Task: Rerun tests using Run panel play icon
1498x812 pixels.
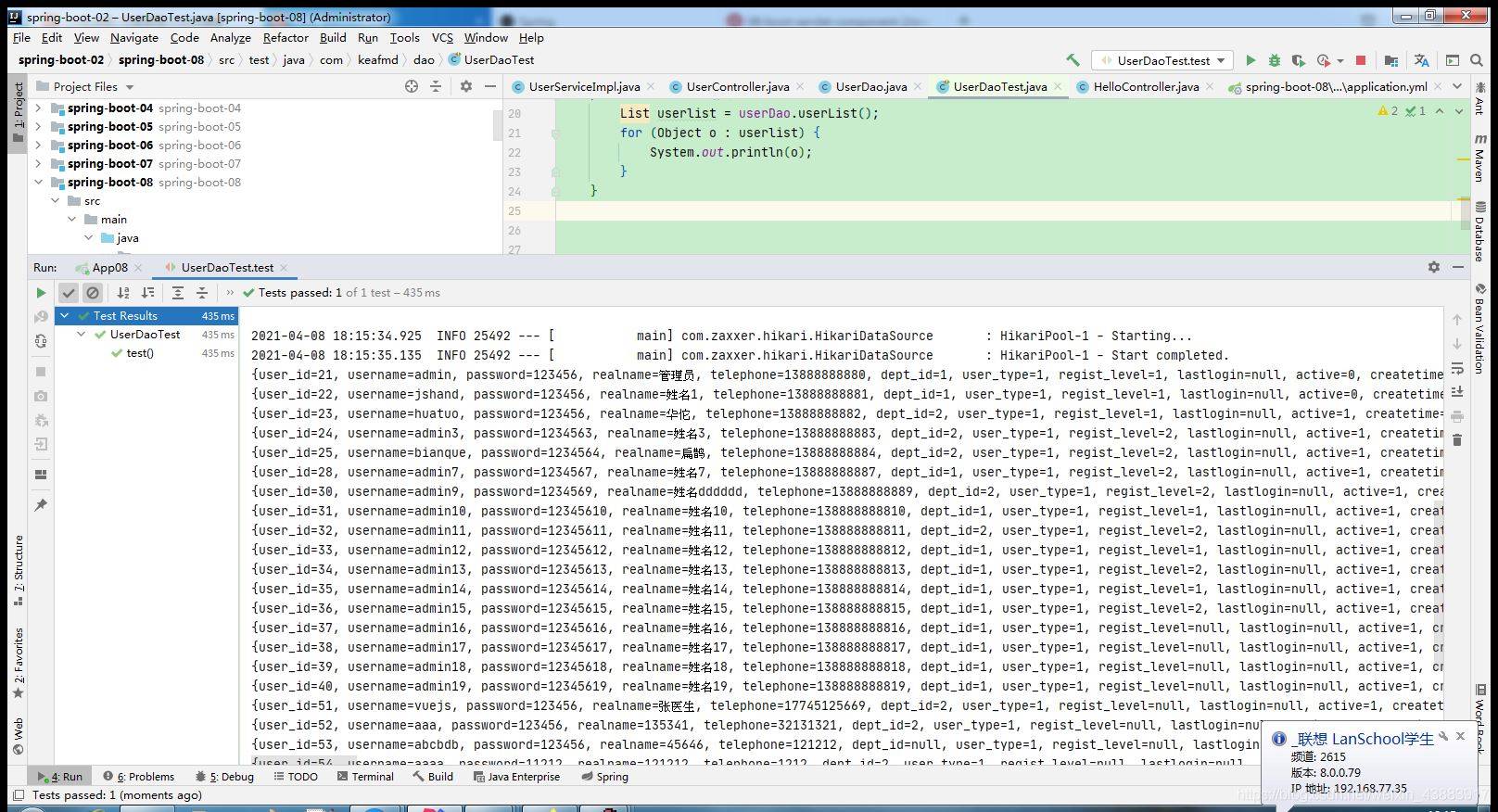Action: [41, 293]
